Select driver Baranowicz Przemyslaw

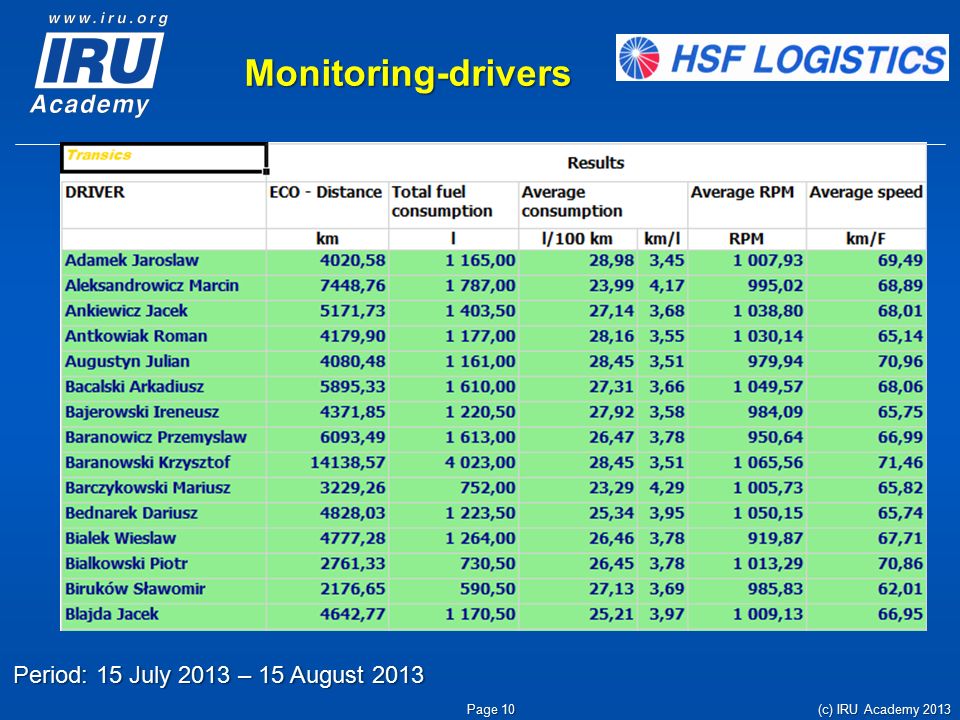tap(156, 437)
